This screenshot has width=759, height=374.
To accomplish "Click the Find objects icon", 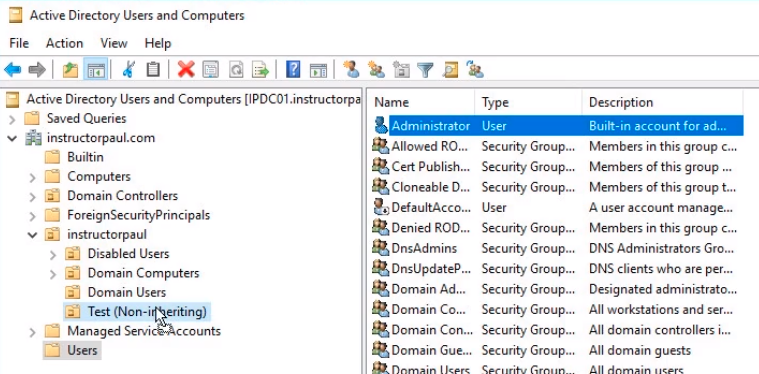I will [450, 70].
